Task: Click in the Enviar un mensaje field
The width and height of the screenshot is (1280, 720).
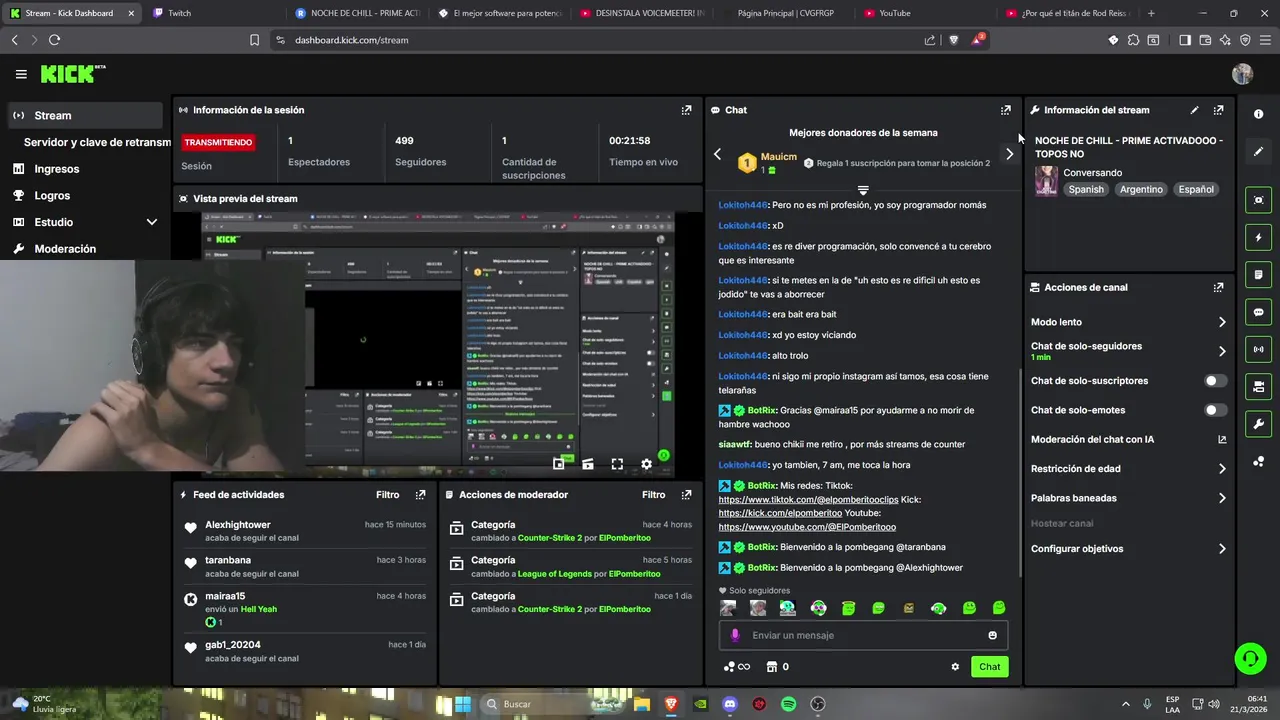Action: pyautogui.click(x=863, y=635)
